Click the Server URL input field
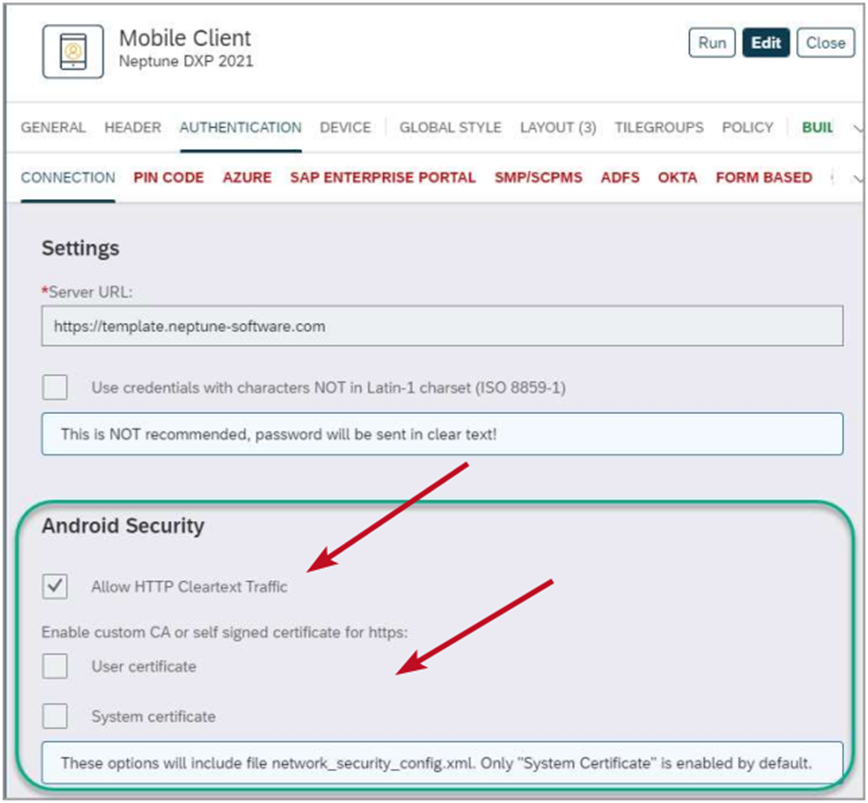Screen dimensions: 868x803 click(x=442, y=326)
